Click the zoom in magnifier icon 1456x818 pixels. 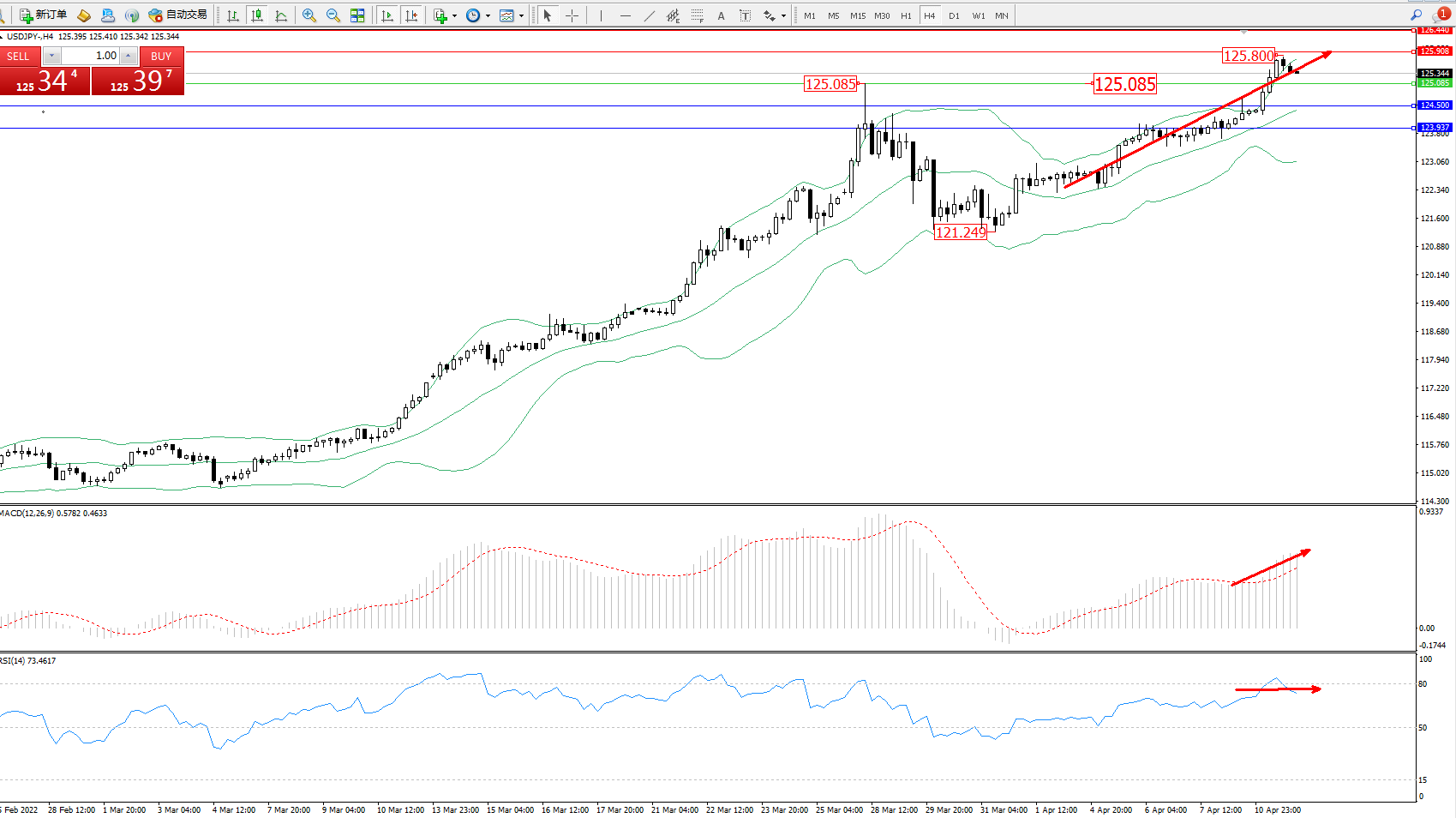[309, 15]
